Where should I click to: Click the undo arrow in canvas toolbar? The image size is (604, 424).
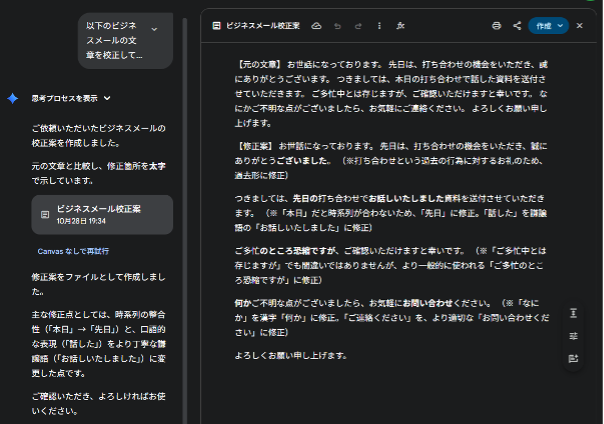[337, 25]
